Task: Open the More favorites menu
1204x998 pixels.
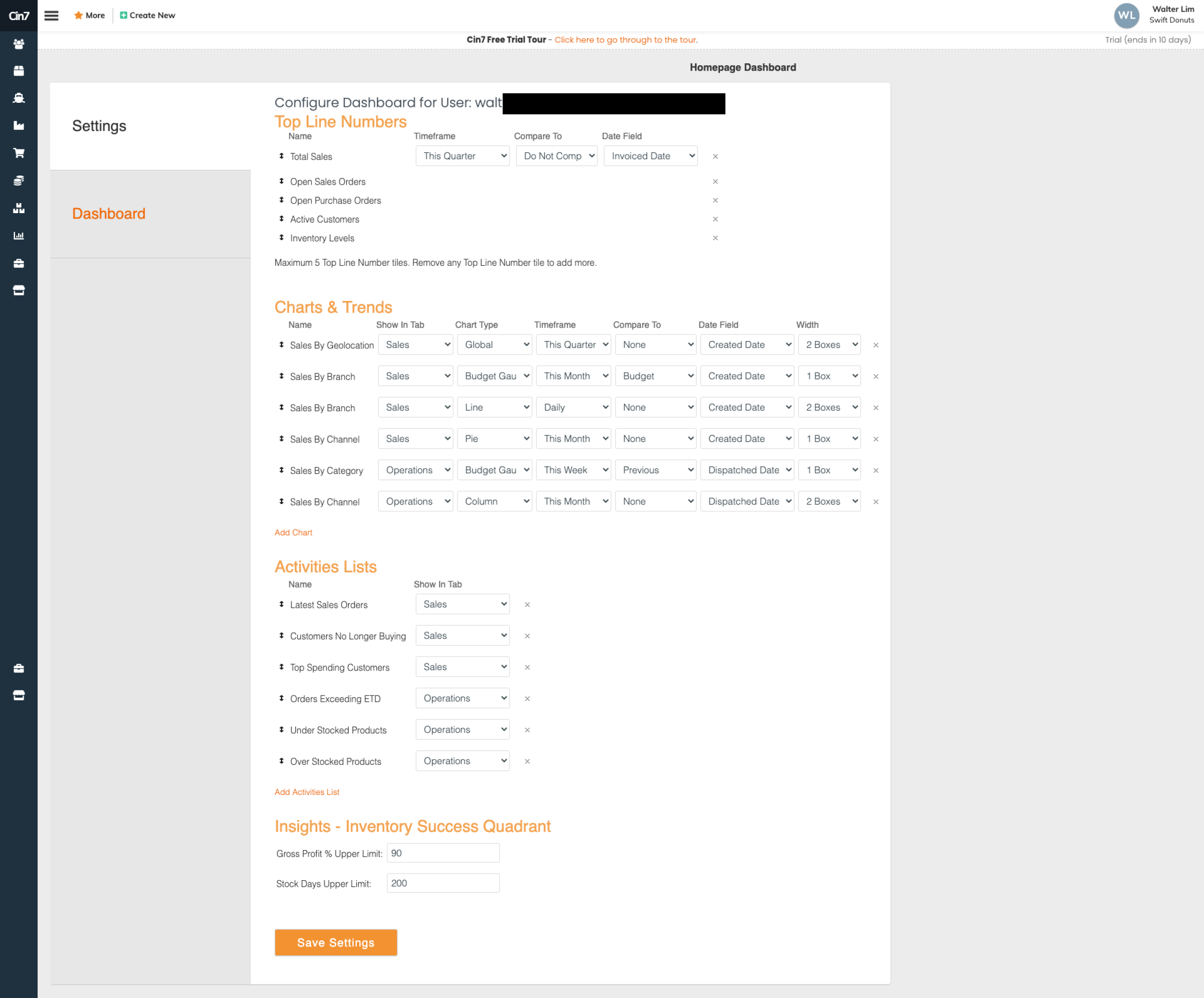Action: (x=89, y=16)
